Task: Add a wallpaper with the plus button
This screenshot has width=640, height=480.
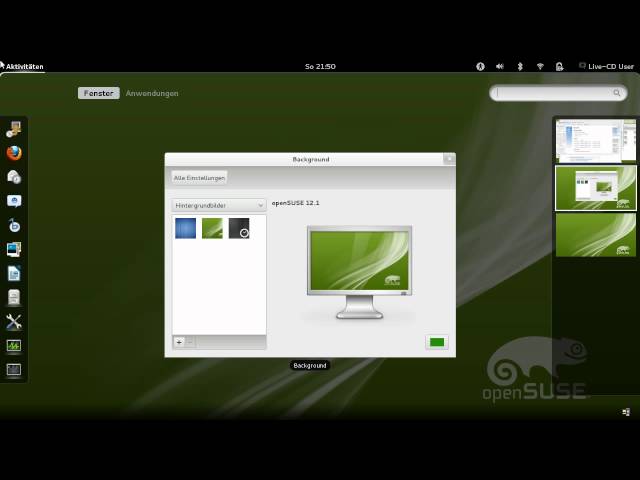Action: 179,342
